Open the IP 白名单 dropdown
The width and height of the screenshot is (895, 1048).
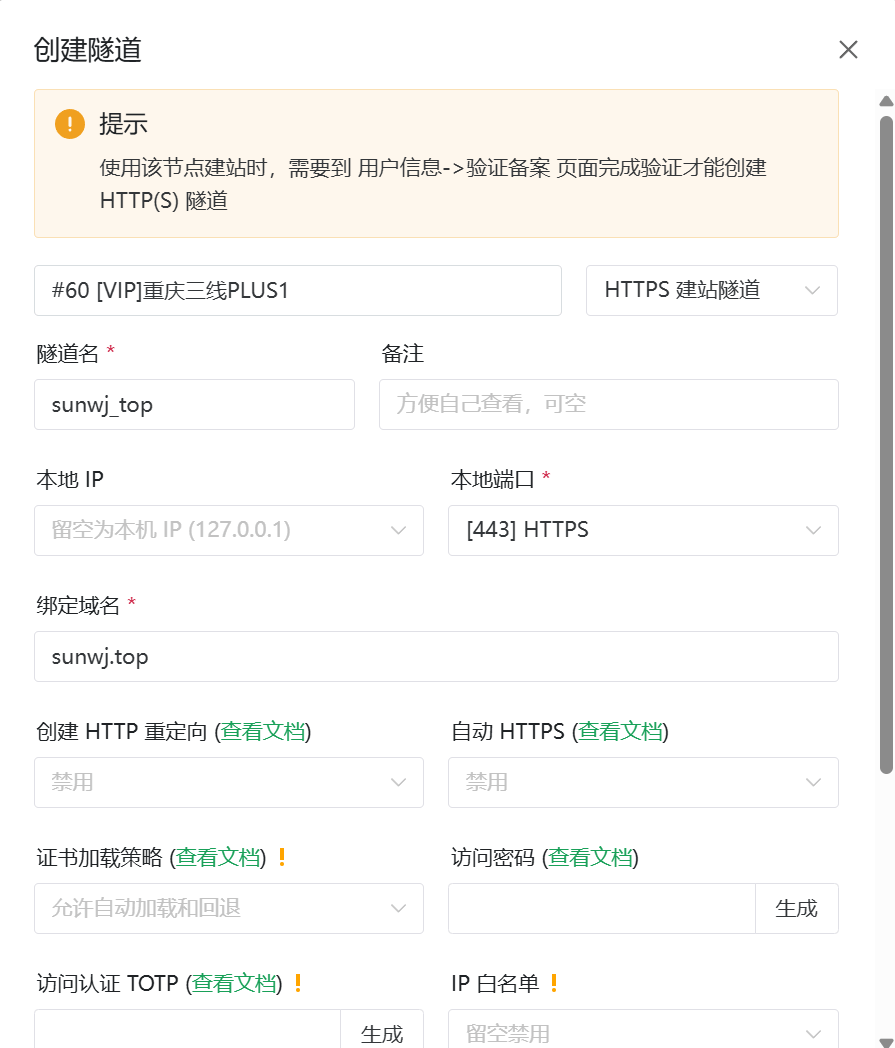642,1032
